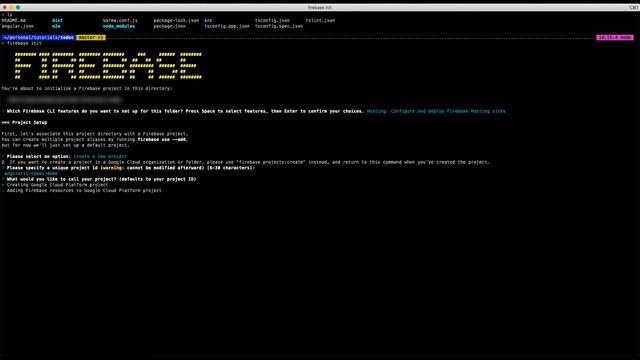Click the tsconfig.json file name
Viewport: 640px width, 360px height.
(272, 20)
